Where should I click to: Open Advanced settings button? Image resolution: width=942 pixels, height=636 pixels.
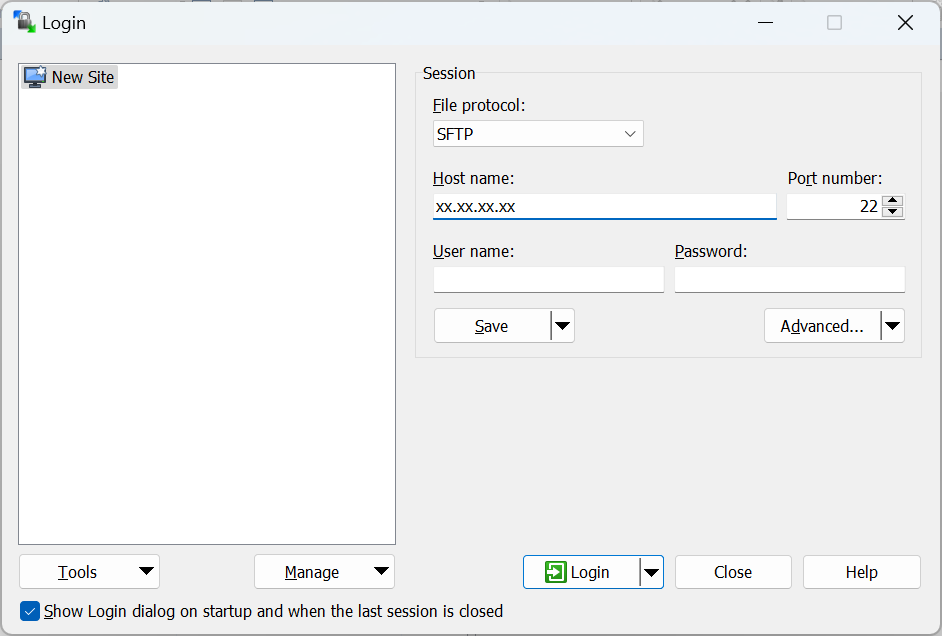[x=822, y=326]
